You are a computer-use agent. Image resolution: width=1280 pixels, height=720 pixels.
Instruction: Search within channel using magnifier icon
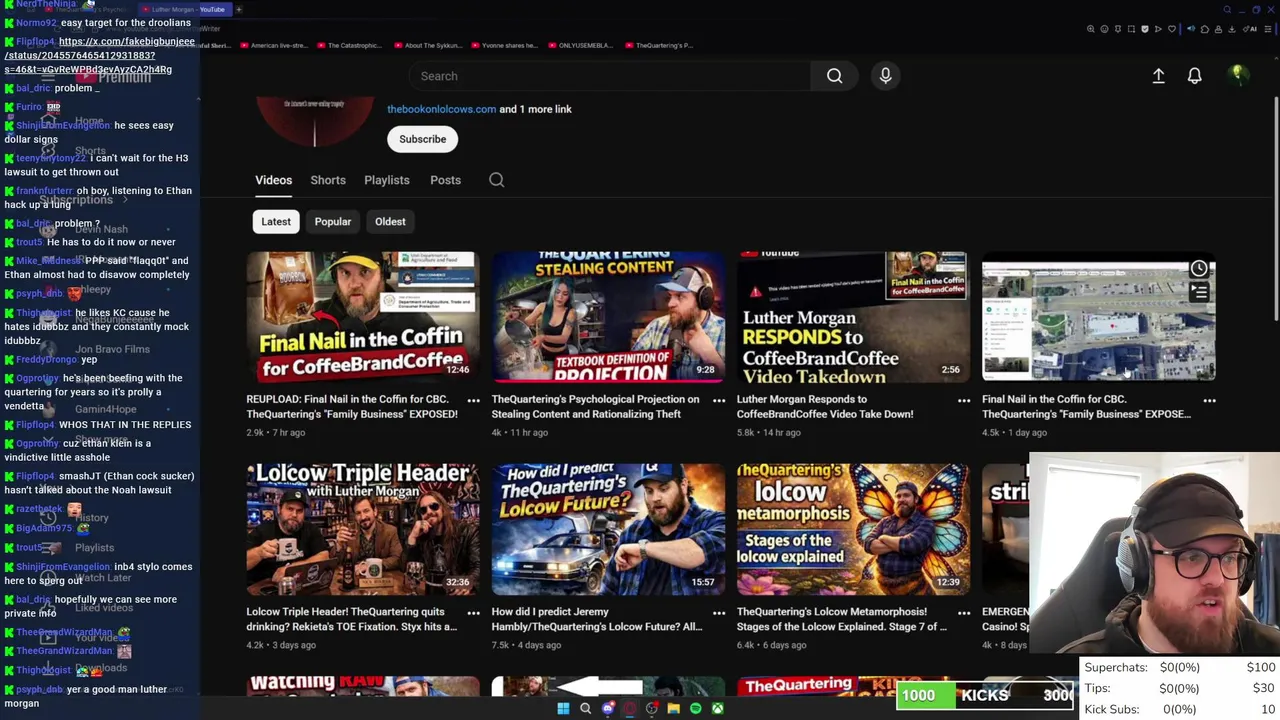tap(496, 180)
